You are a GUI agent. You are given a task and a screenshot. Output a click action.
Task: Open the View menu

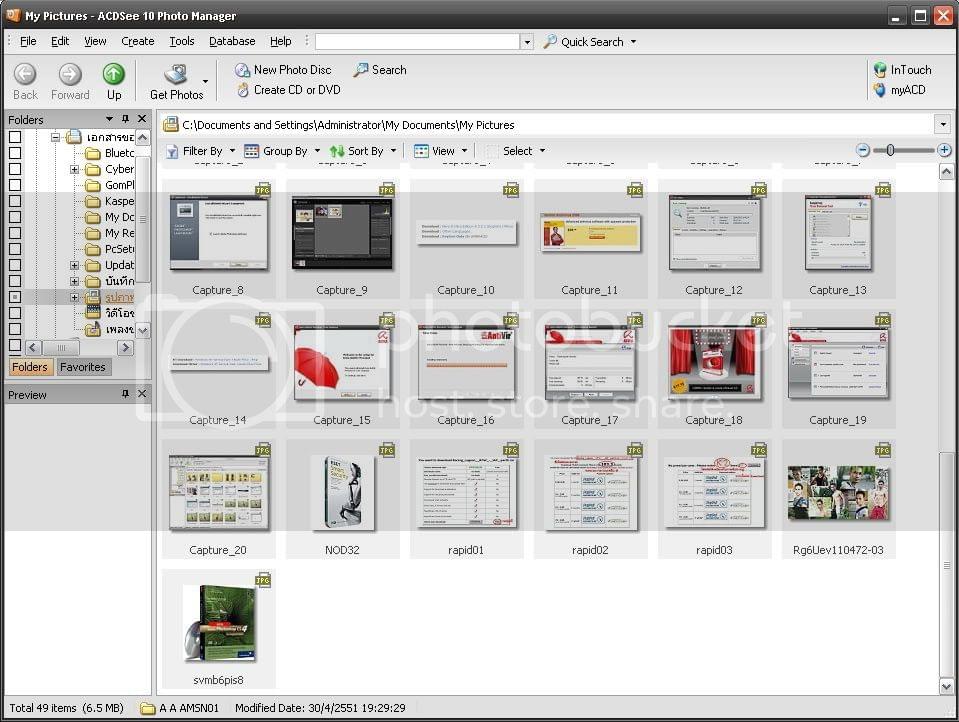click(95, 41)
